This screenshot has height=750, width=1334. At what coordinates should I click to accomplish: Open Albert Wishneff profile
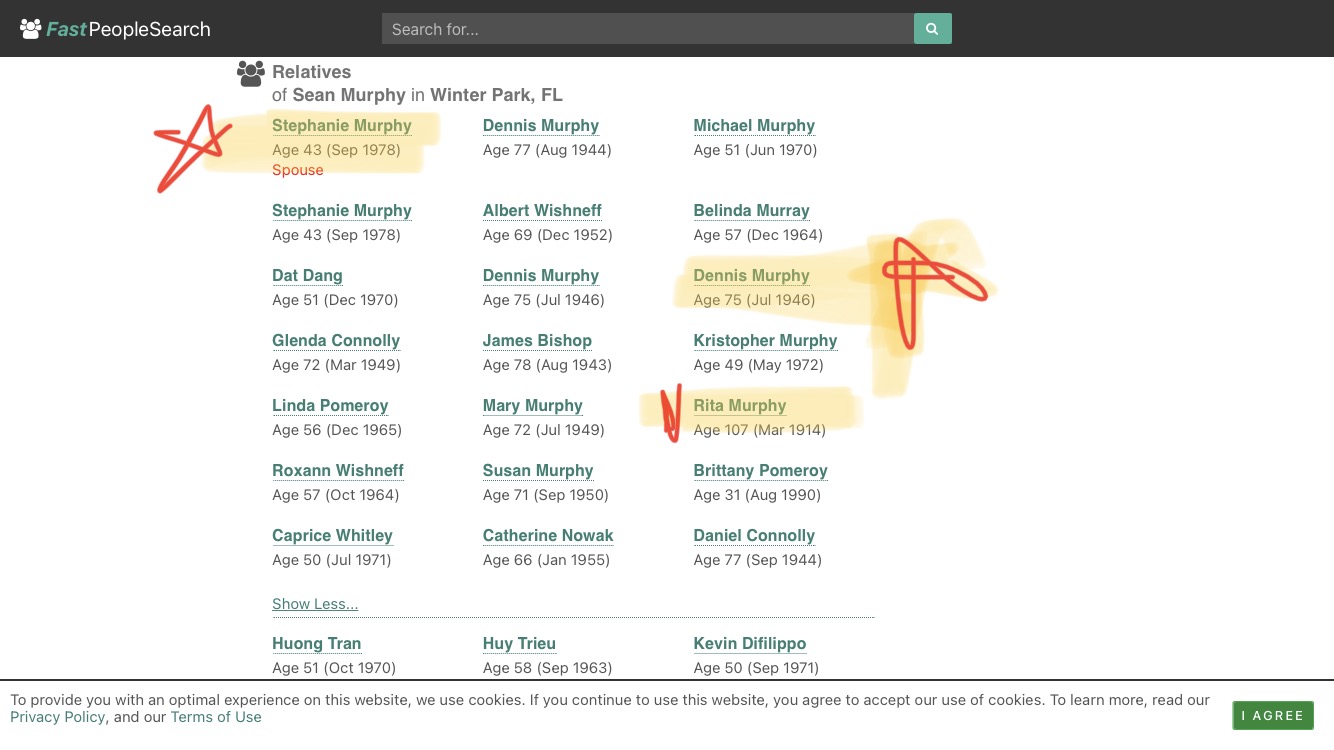(x=542, y=210)
